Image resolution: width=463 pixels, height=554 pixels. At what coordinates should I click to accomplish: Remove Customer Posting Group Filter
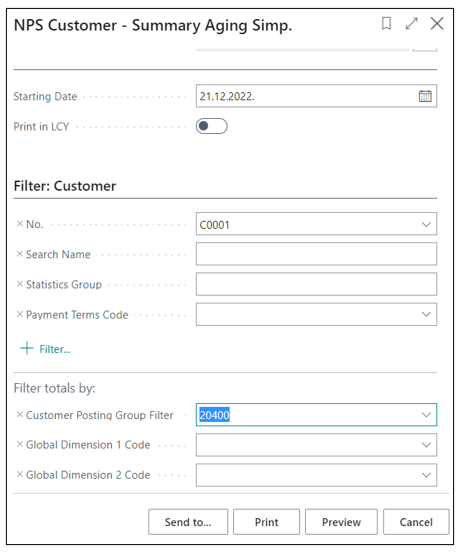tap(20, 414)
